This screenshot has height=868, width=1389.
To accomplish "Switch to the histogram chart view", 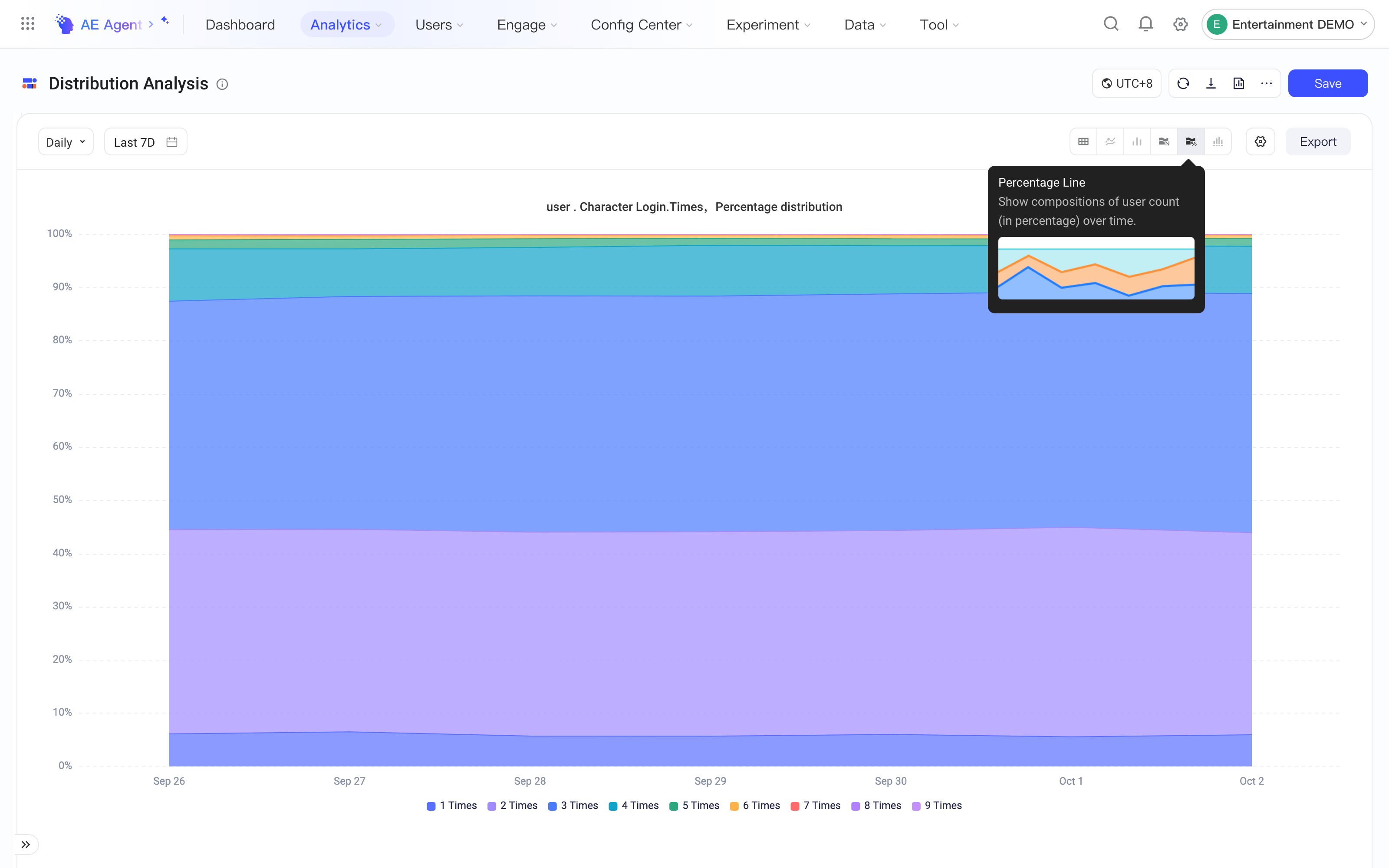I will coord(1218,142).
